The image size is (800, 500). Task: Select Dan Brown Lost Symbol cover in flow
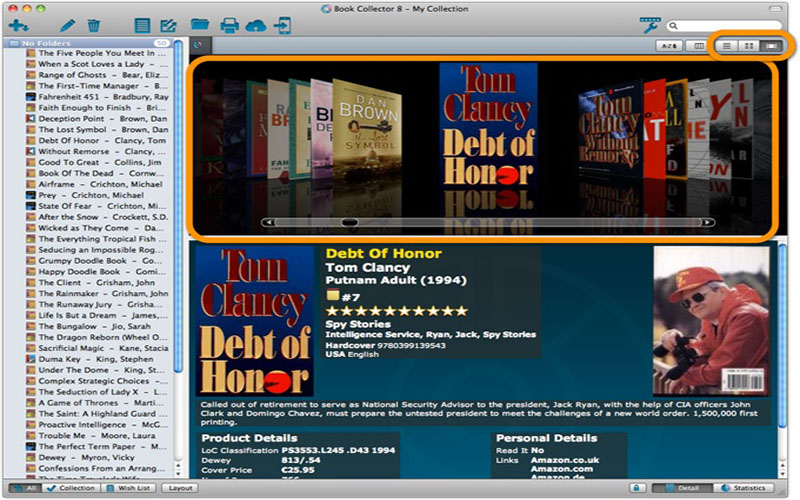click(x=367, y=128)
